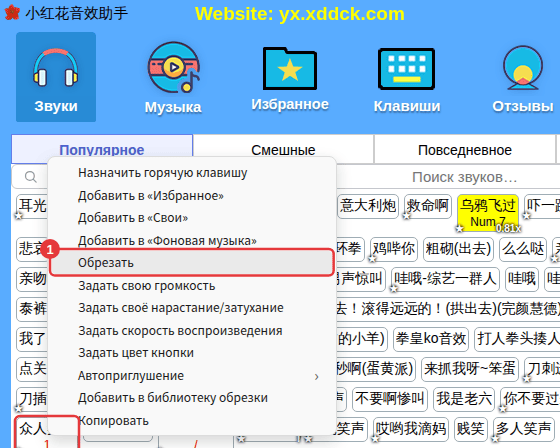Viewport: 560px width, 448px height.
Task: Open the Звуки headphones section
Action: (x=56, y=77)
